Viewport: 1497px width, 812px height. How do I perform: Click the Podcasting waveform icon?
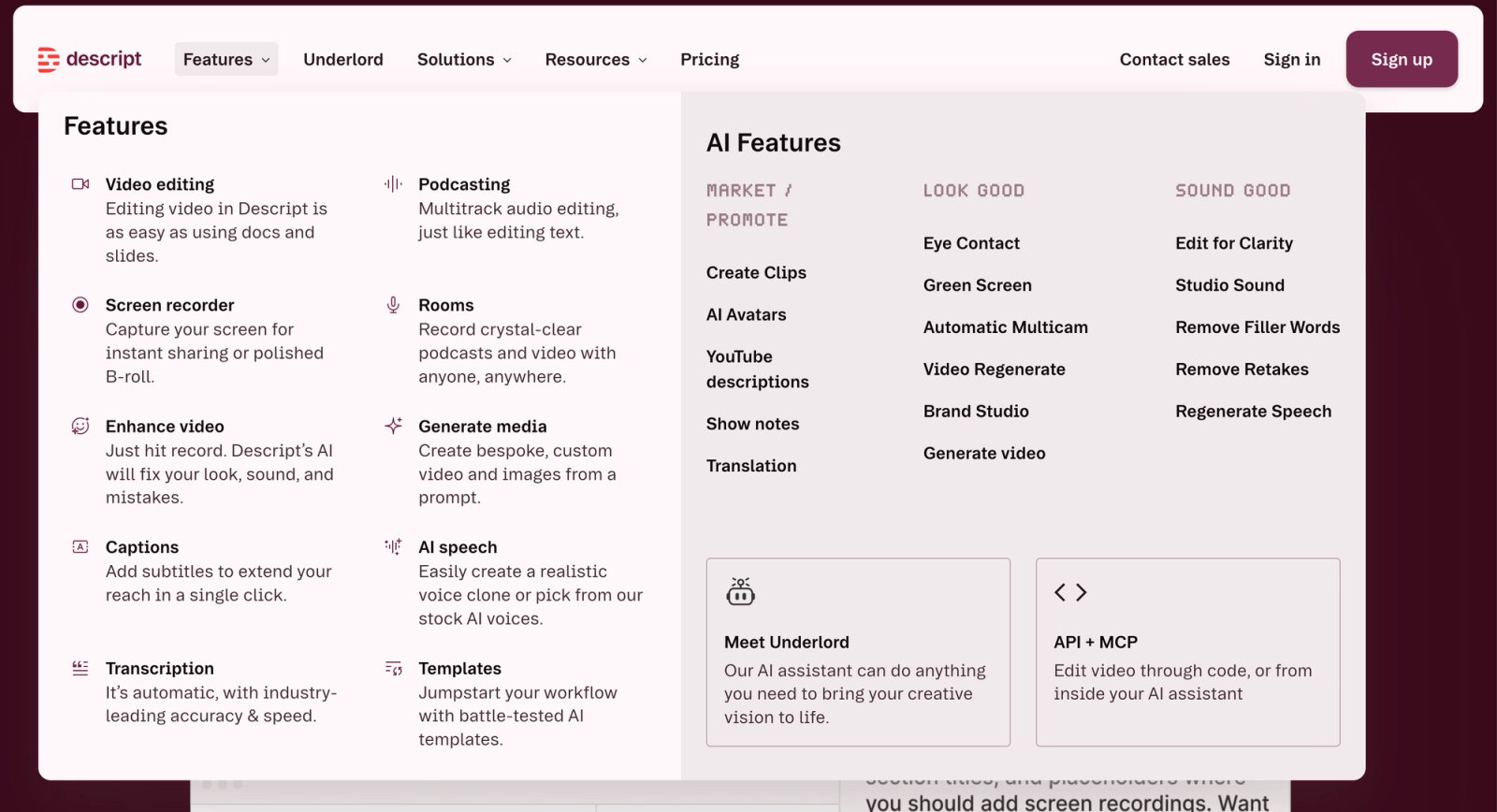click(x=394, y=184)
